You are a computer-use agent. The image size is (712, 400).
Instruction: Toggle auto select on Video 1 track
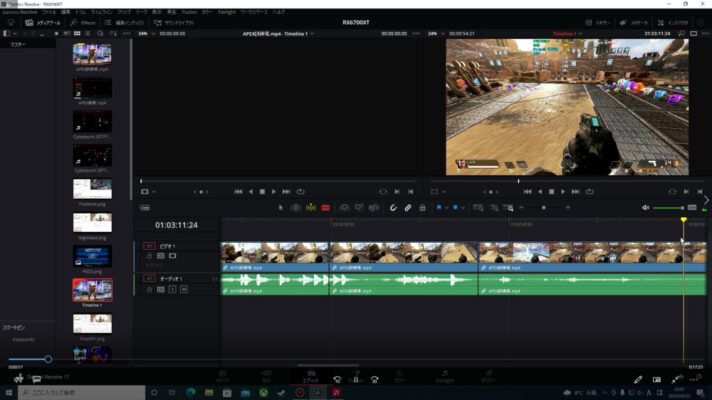tap(161, 256)
